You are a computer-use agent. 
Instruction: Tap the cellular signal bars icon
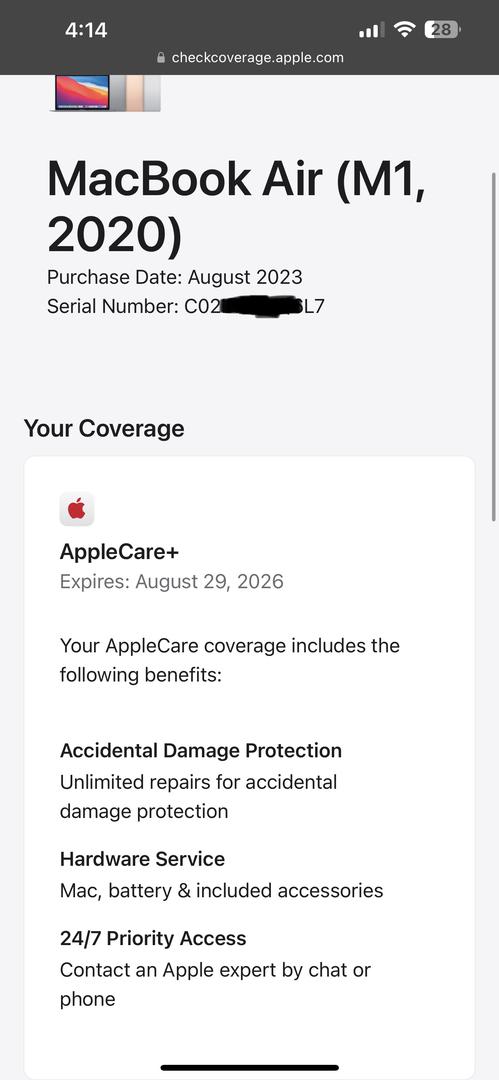click(x=371, y=30)
